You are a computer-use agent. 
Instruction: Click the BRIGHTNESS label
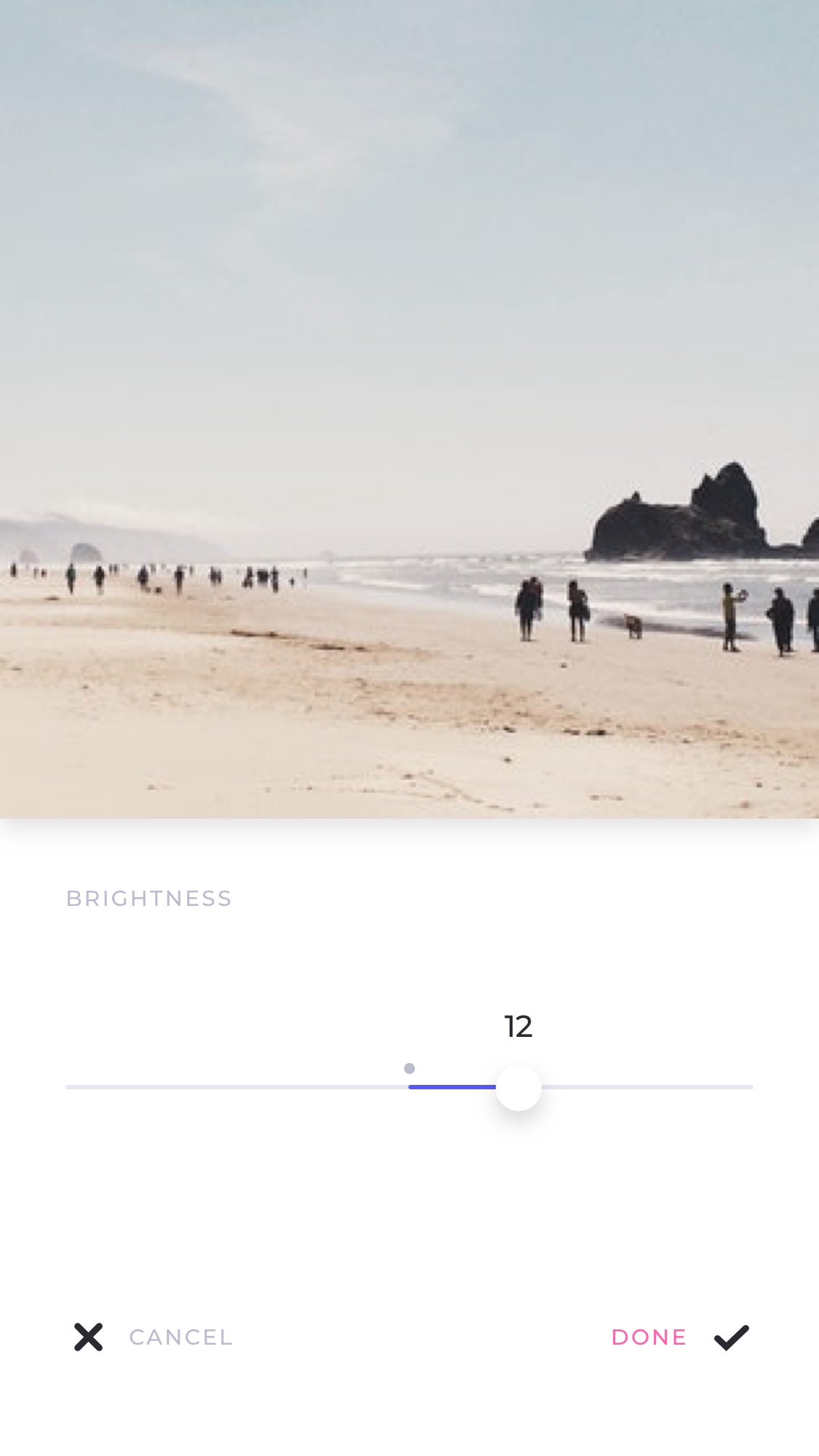(149, 899)
